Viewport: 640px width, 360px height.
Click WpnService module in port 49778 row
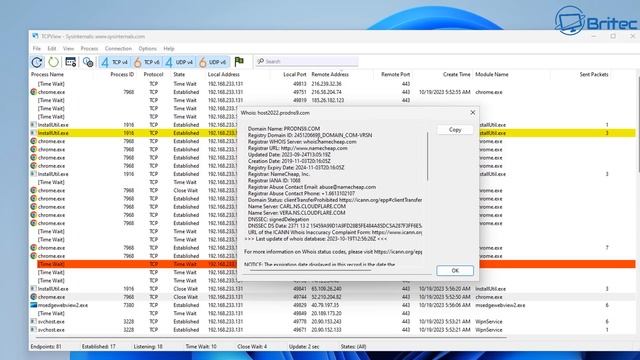(x=489, y=321)
